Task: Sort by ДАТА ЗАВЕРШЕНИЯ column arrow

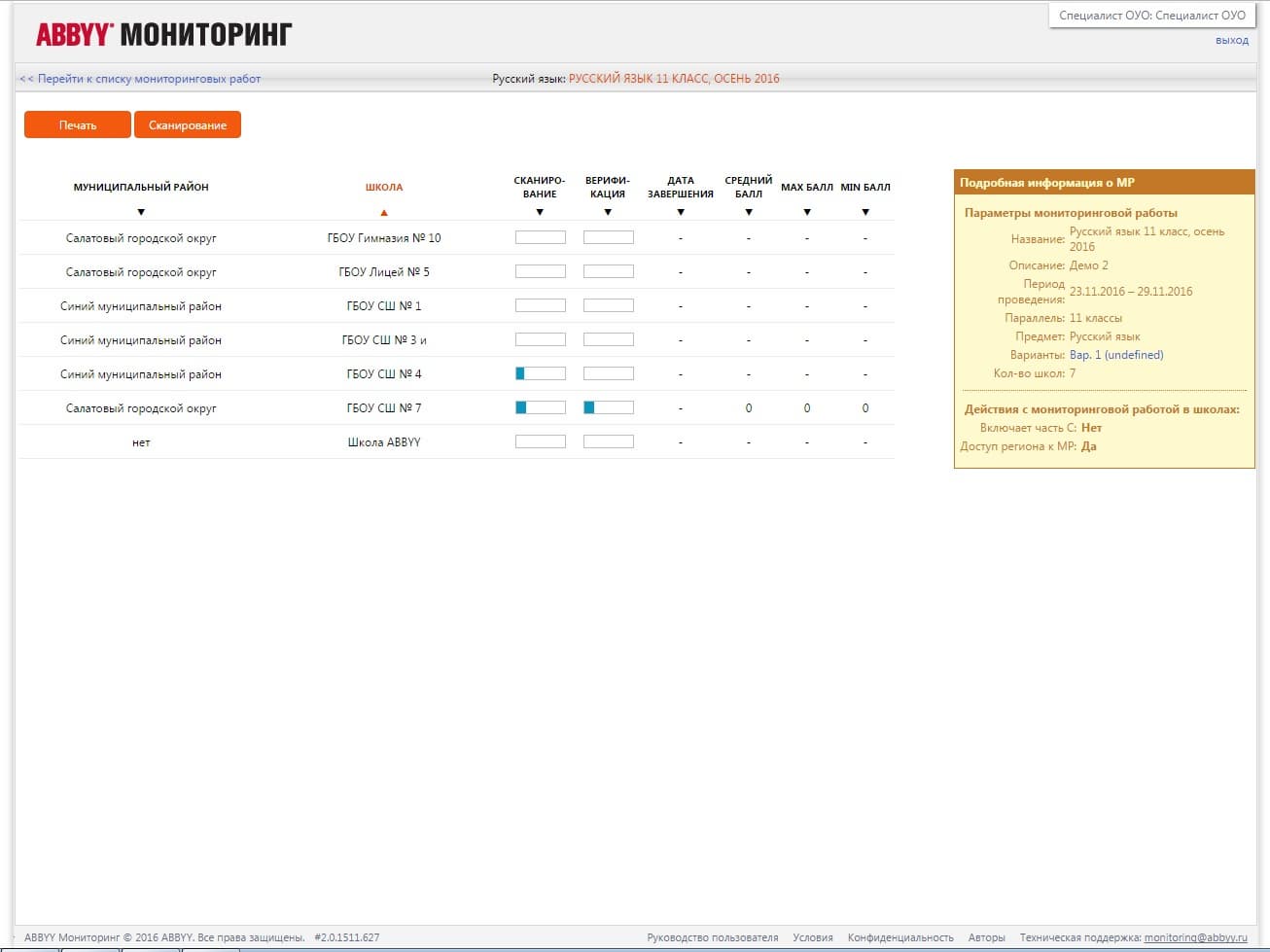Action: click(x=681, y=212)
